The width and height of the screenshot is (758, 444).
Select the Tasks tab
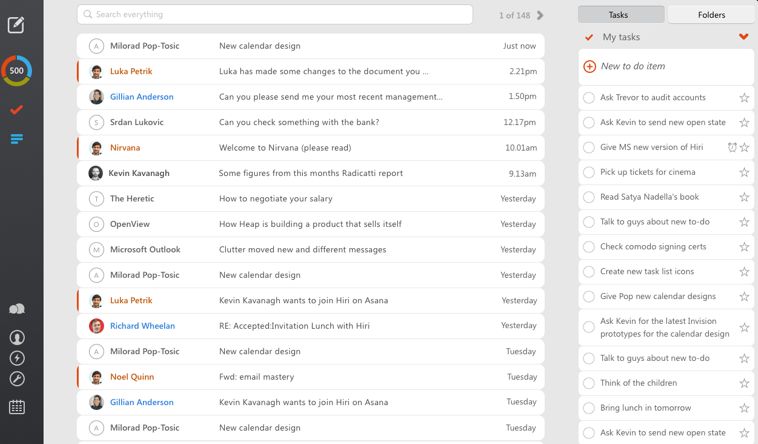pos(621,15)
